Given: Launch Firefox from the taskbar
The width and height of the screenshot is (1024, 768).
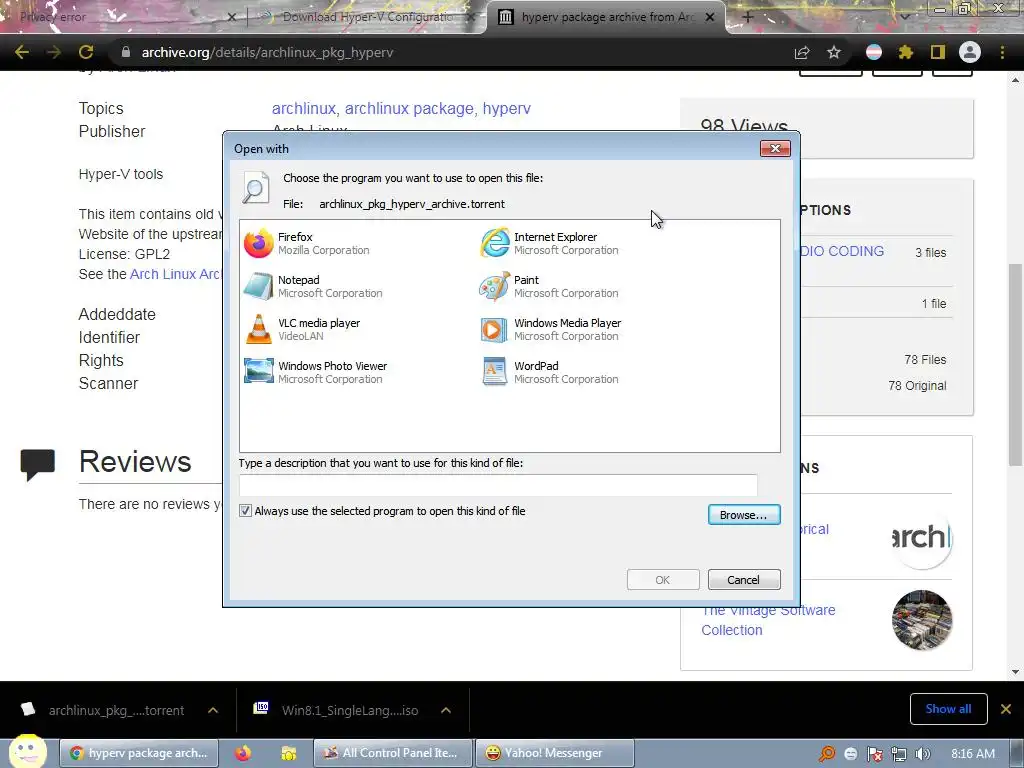Looking at the screenshot, I should click(x=243, y=753).
